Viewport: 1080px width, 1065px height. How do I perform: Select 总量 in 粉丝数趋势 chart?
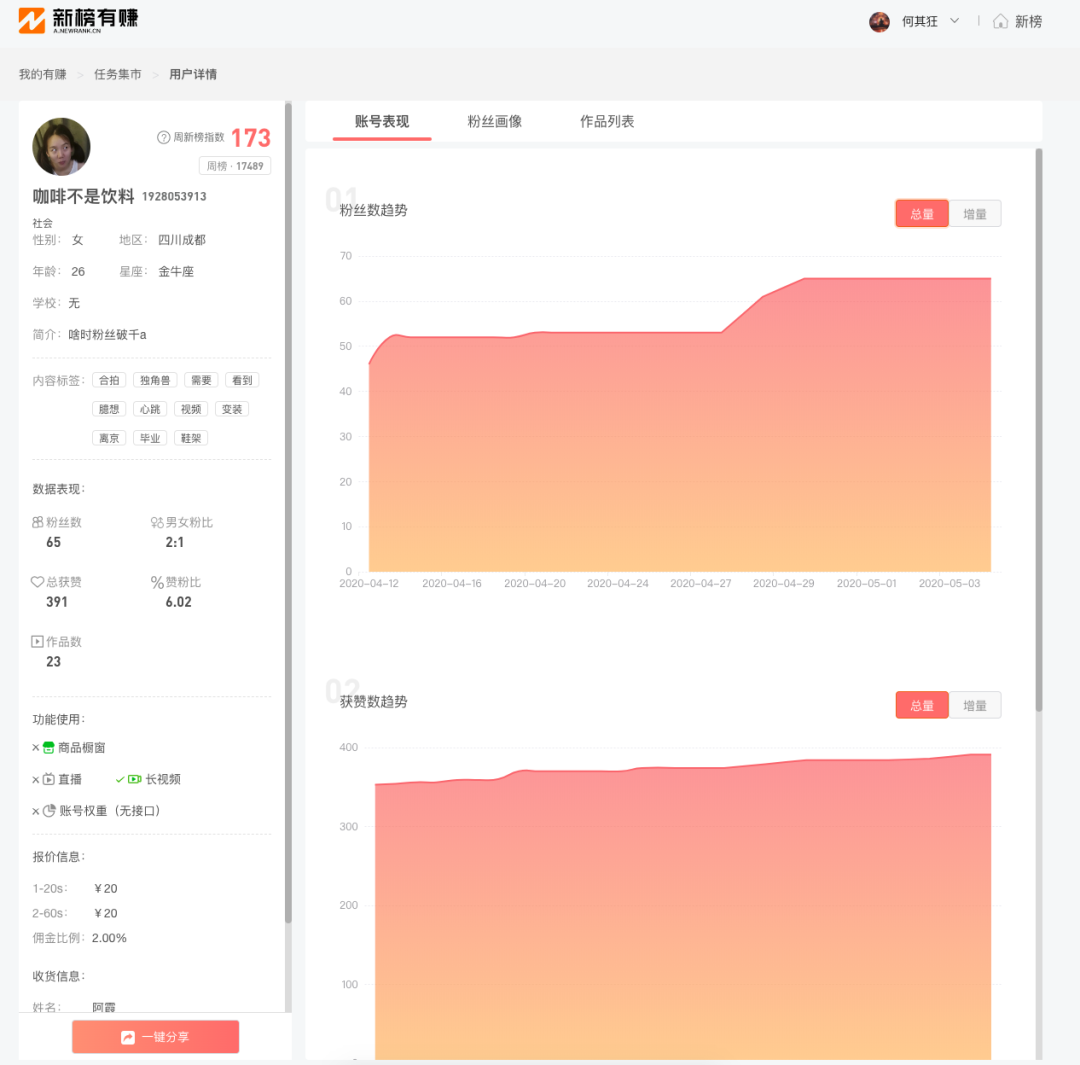tap(921, 214)
